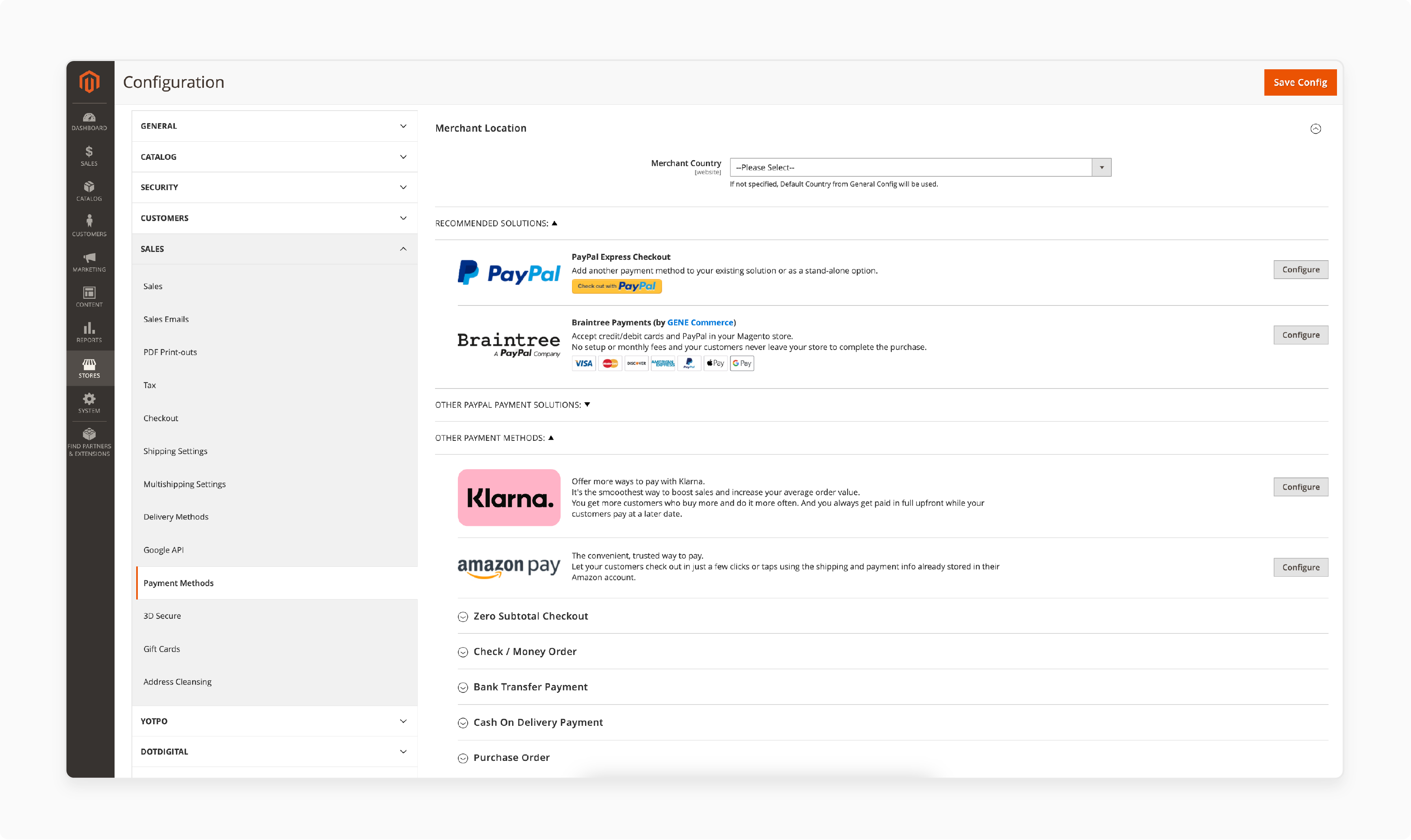Click the Check out with PayPal badge
1411x840 pixels.
(x=617, y=287)
